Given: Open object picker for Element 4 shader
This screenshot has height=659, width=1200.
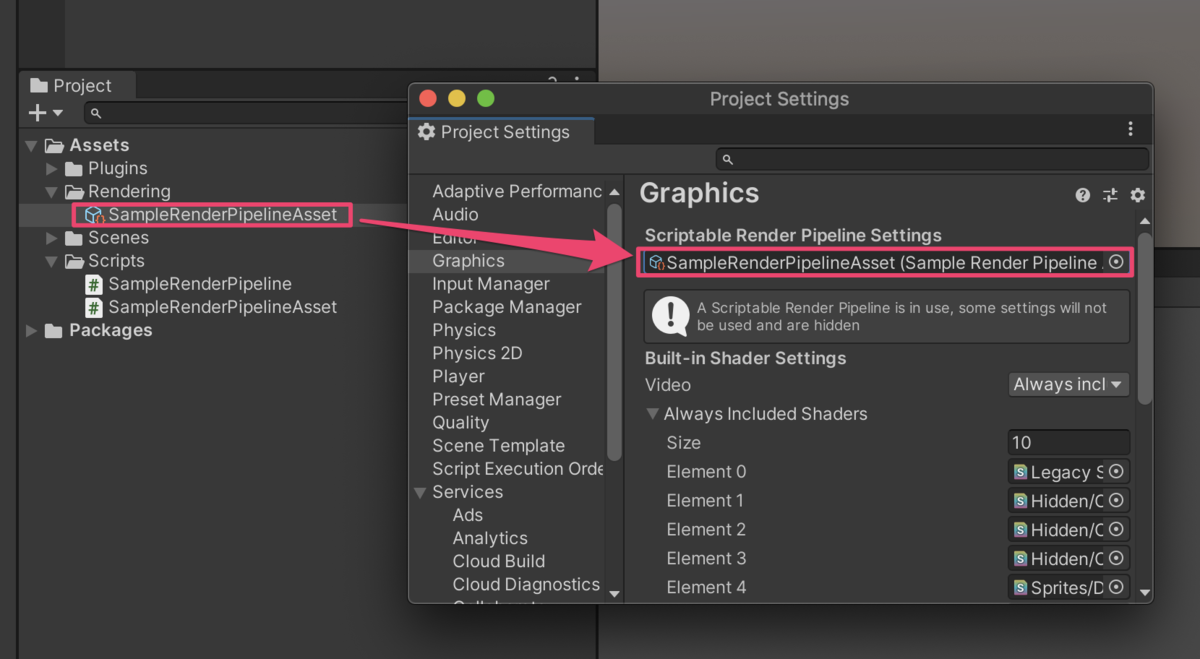Looking at the screenshot, I should click(1117, 588).
